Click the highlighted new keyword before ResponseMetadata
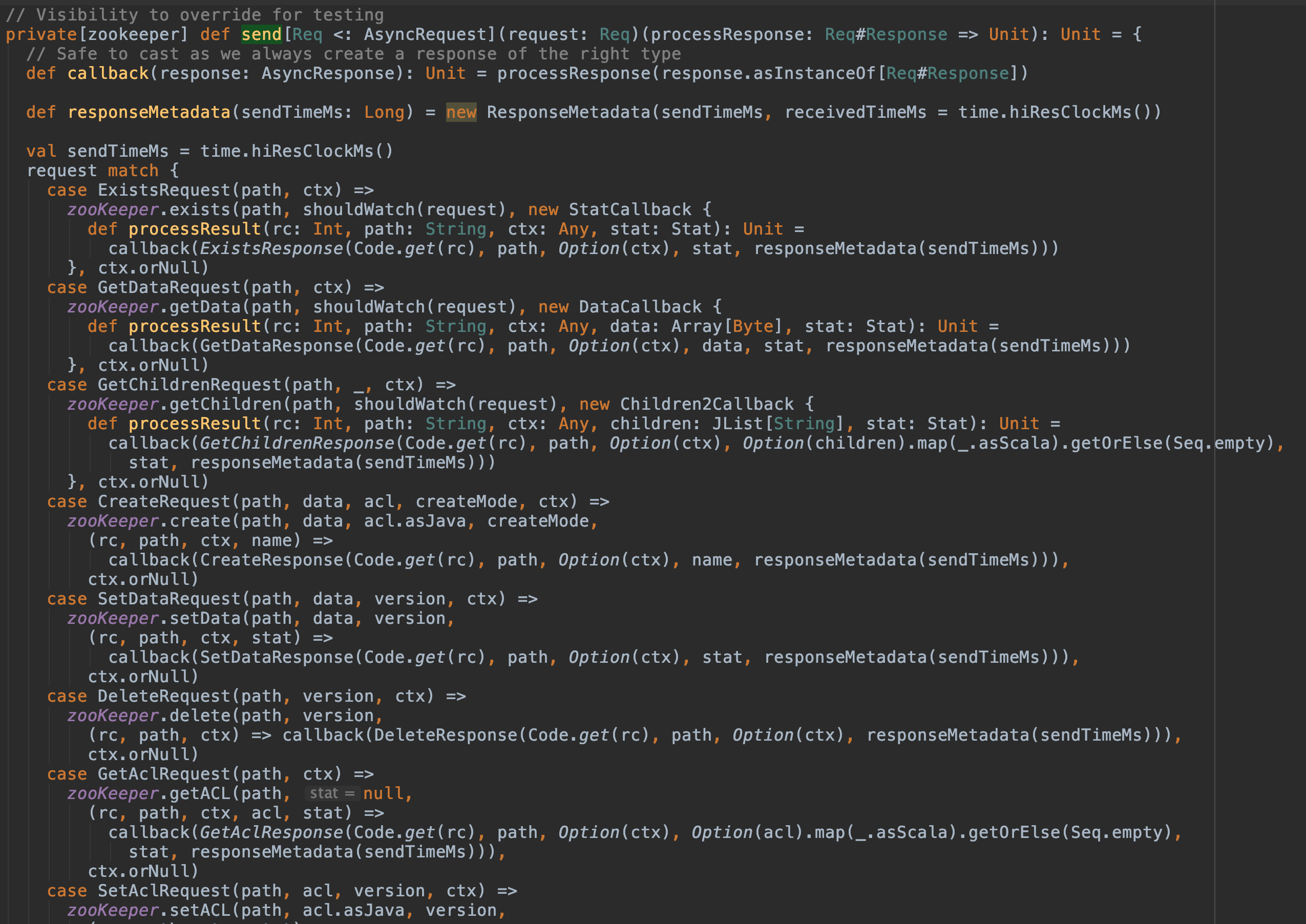The height and width of the screenshot is (924, 1306). [461, 113]
